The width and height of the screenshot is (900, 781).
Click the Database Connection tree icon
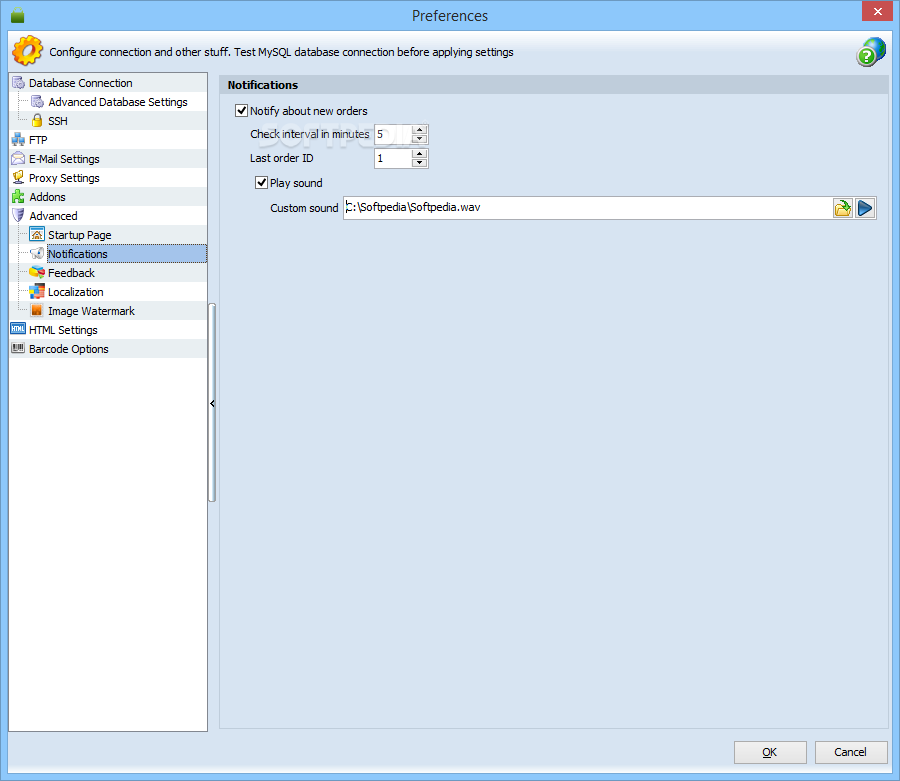(18, 83)
